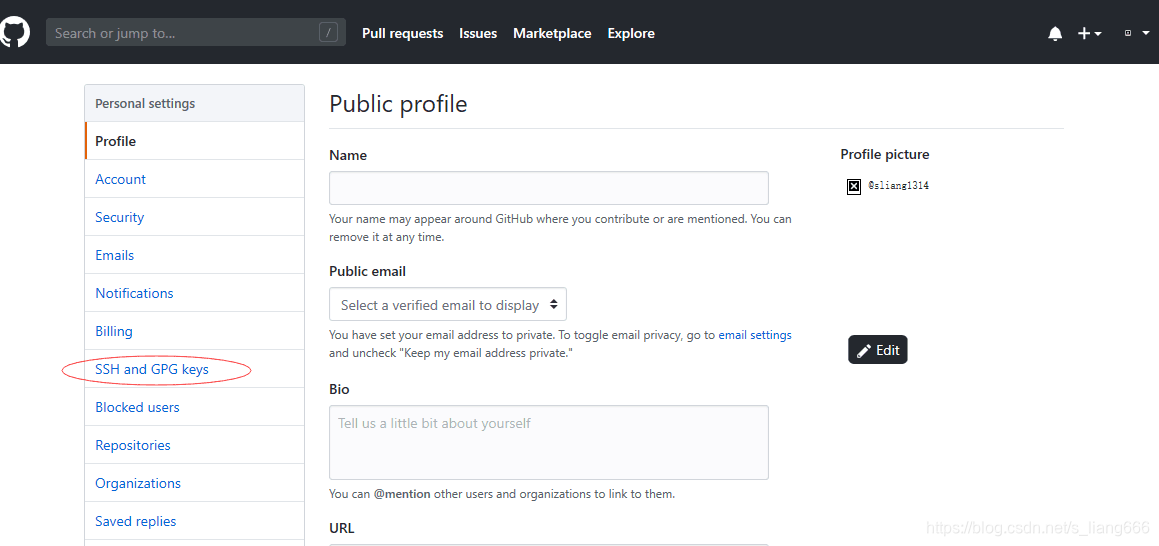
Task: Click the GitHub Octocat logo
Action: [x=14, y=32]
